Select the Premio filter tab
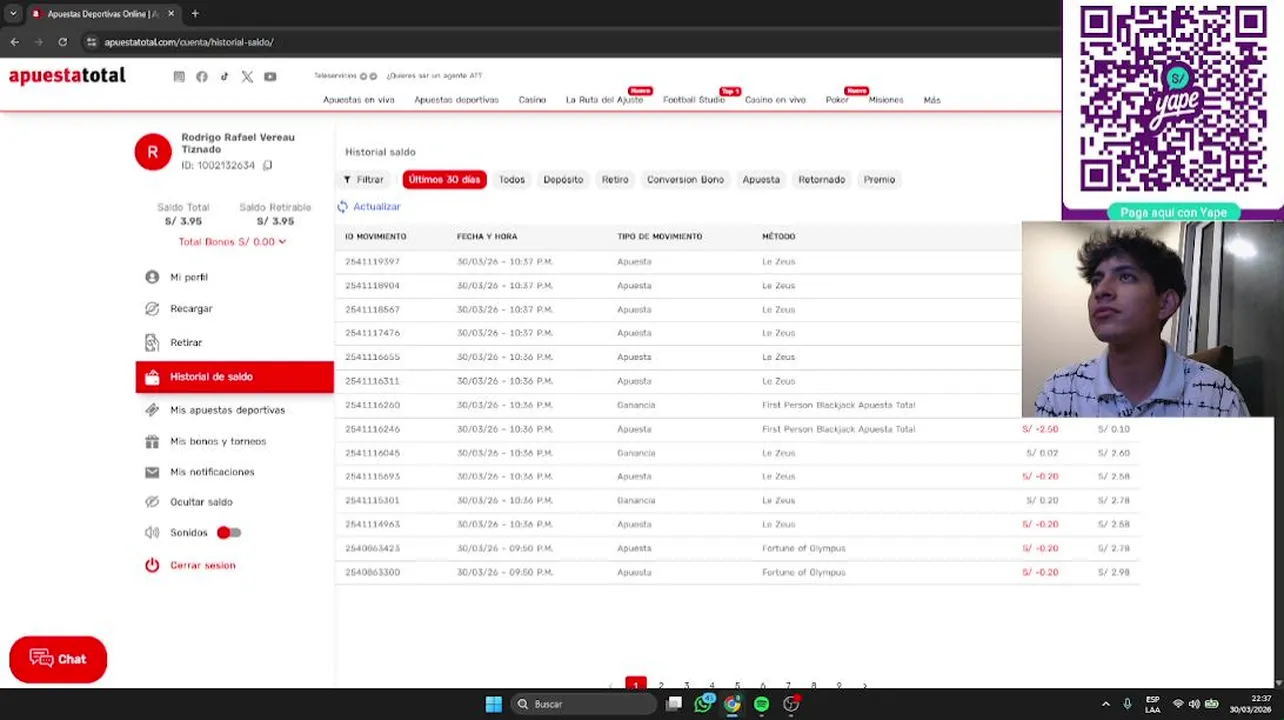The image size is (1284, 720). click(x=880, y=180)
